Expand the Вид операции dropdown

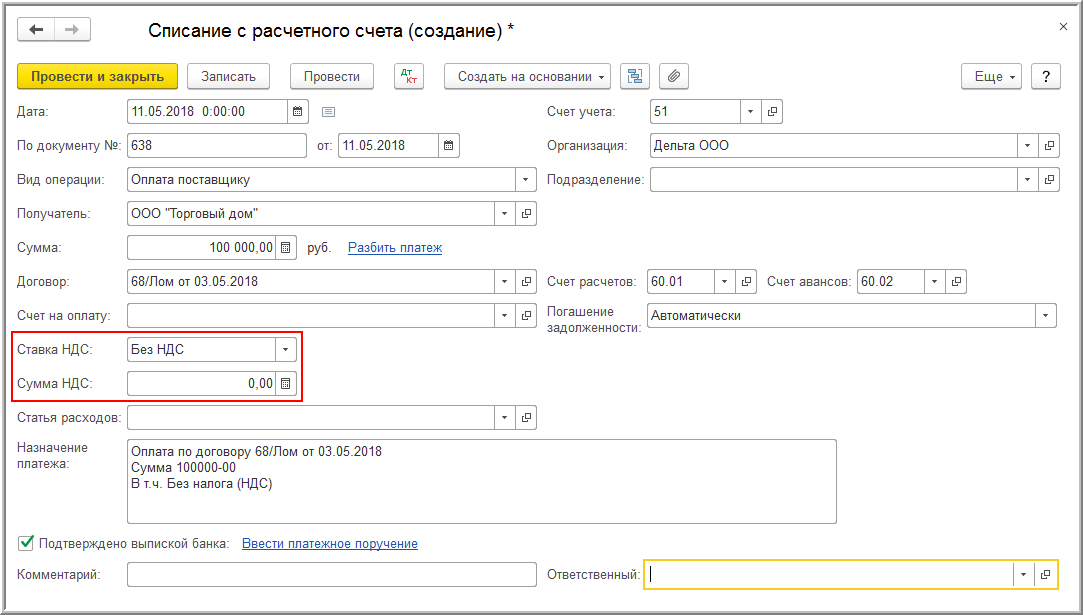[x=526, y=179]
